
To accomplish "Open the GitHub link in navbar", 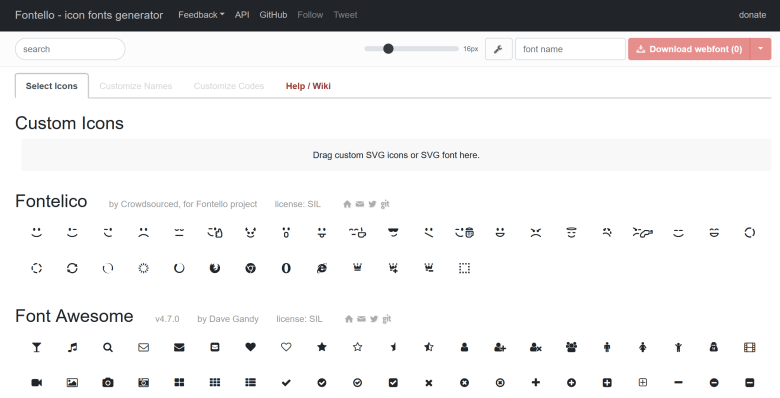I will click(273, 15).
